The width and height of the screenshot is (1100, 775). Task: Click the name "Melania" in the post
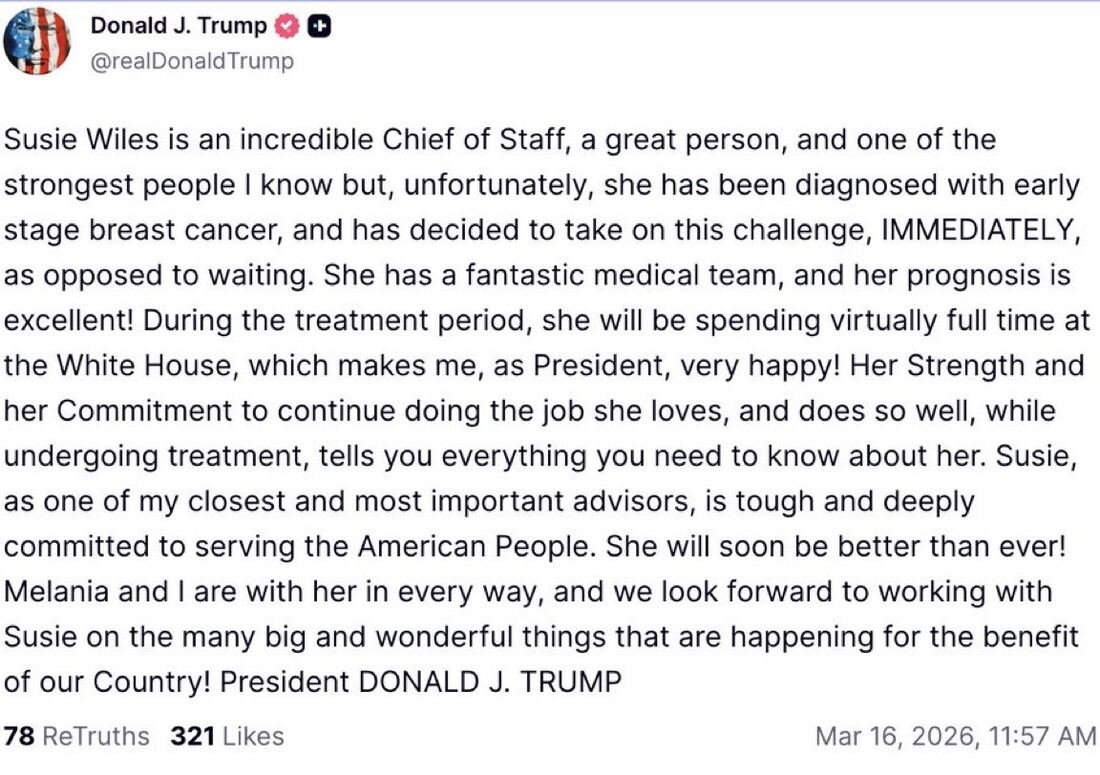click(58, 592)
